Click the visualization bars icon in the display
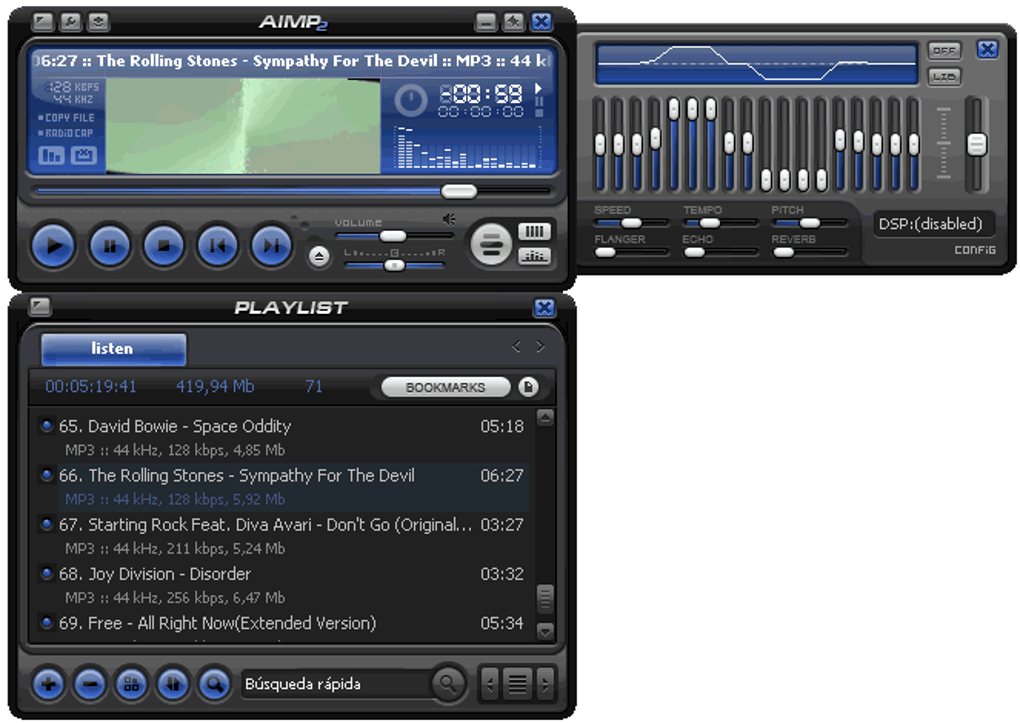Viewport: 1020px width, 723px height. tap(51, 156)
